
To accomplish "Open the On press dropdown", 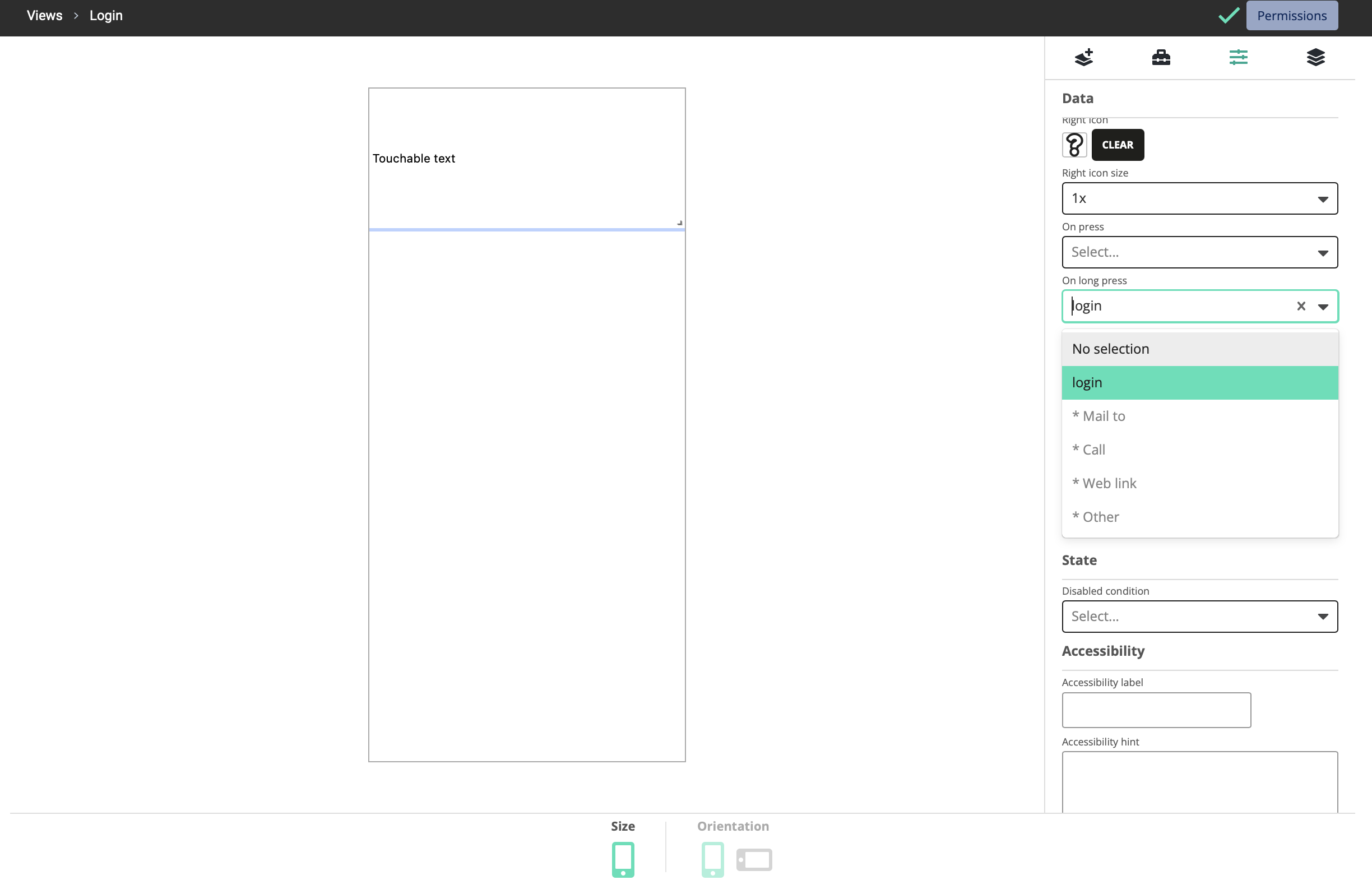I will [x=1199, y=252].
